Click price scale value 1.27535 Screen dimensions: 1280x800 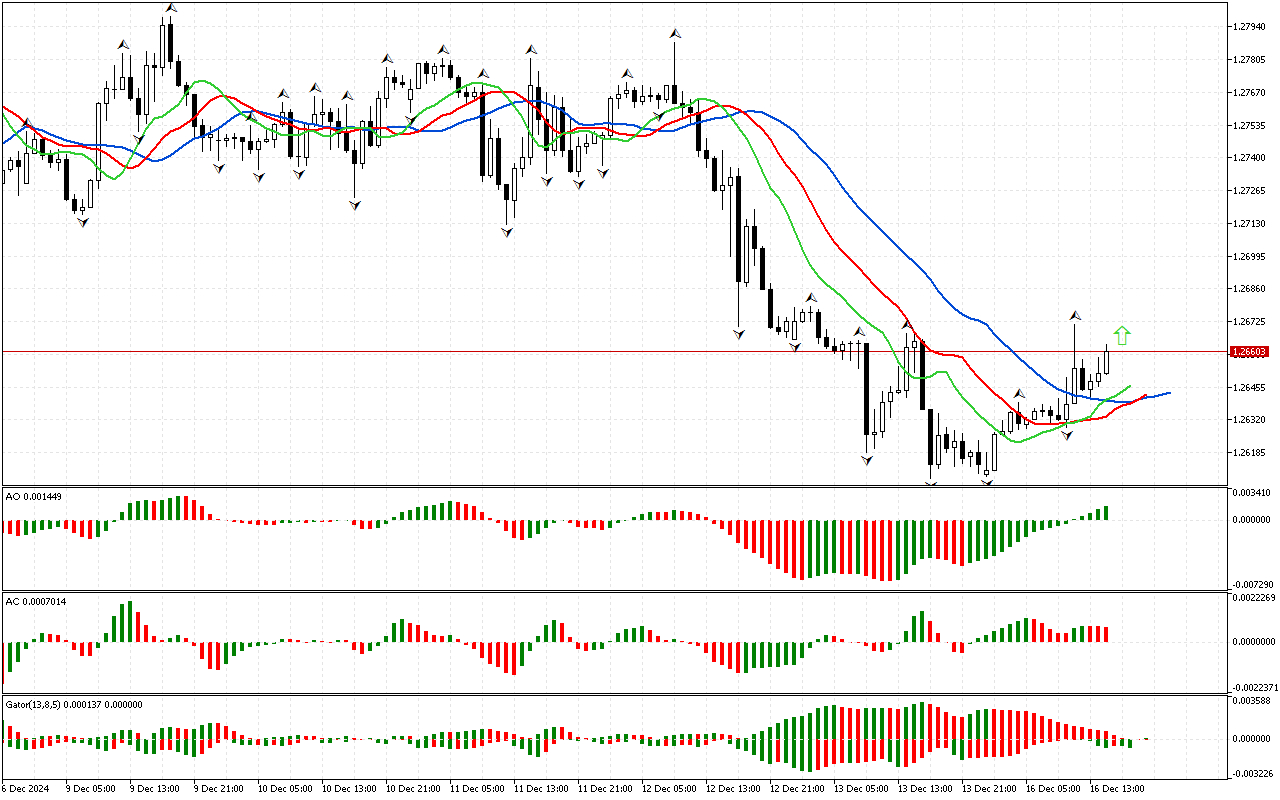tap(1250, 126)
